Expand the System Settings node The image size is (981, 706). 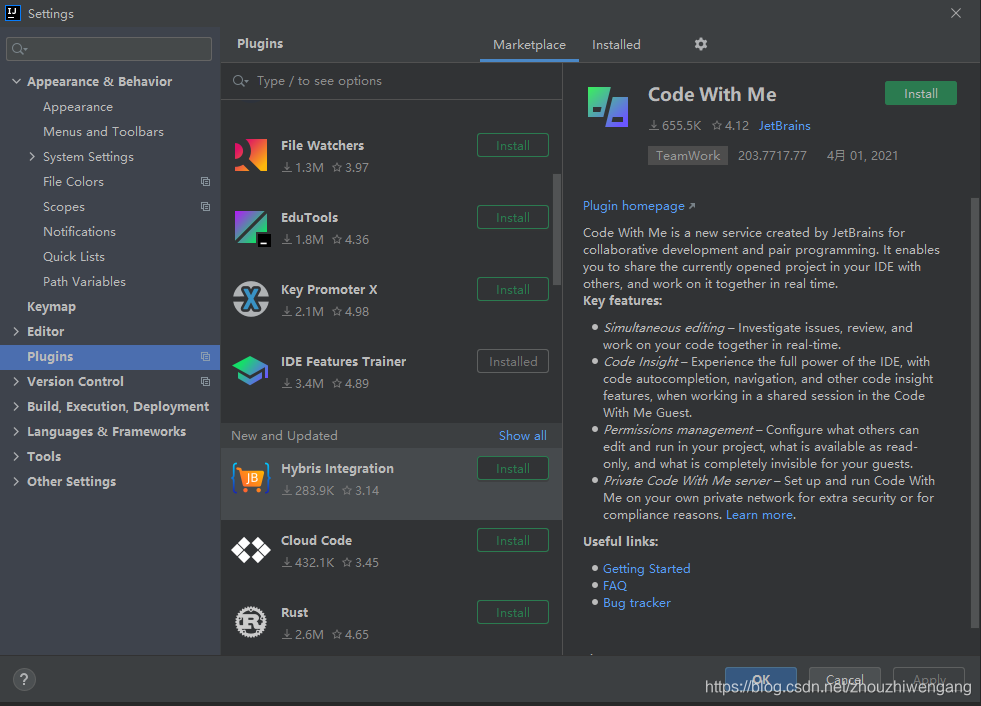tap(32, 156)
